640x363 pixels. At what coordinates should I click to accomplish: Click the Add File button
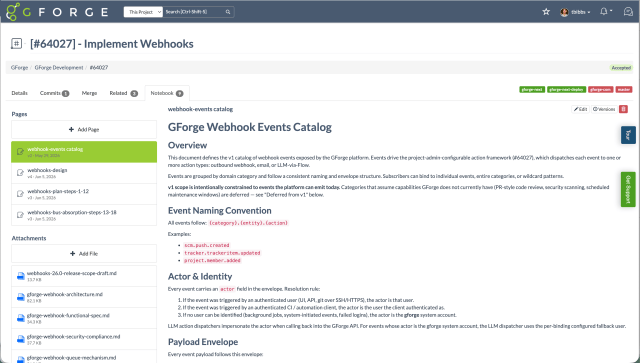point(84,254)
